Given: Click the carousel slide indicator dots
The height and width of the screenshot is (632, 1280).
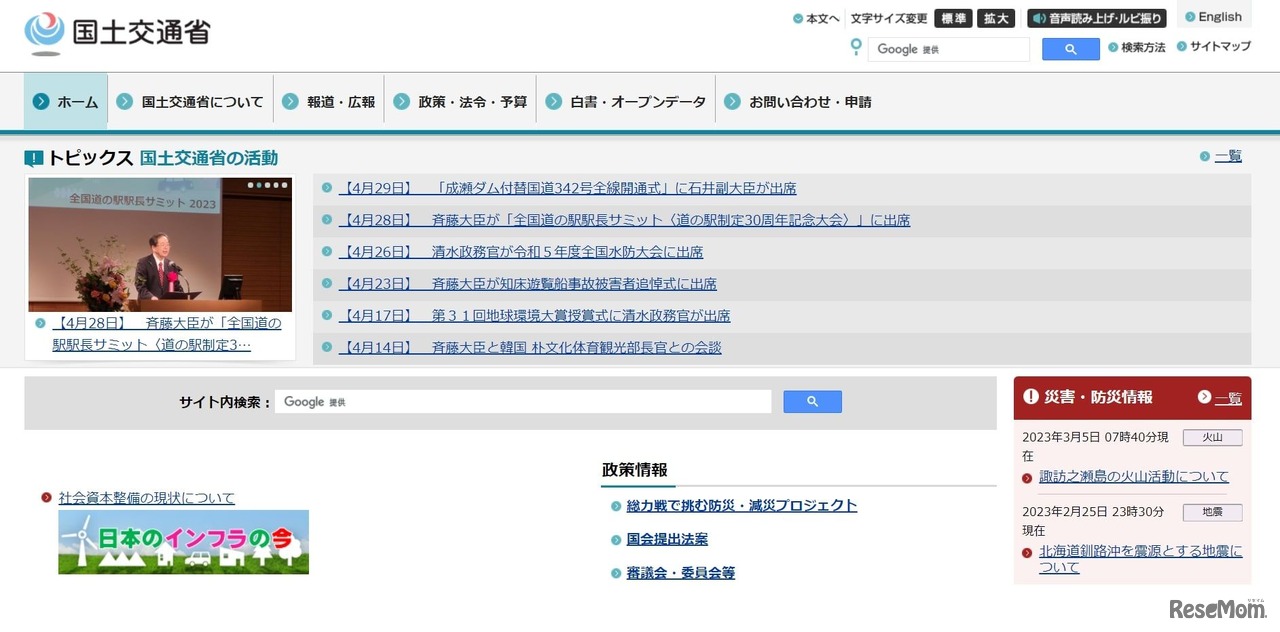Looking at the screenshot, I should [267, 185].
